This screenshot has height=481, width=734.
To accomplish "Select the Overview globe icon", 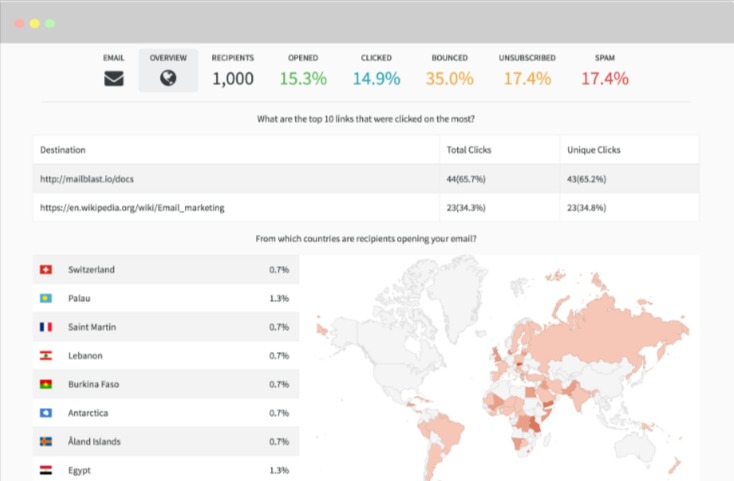I will pyautogui.click(x=168, y=78).
